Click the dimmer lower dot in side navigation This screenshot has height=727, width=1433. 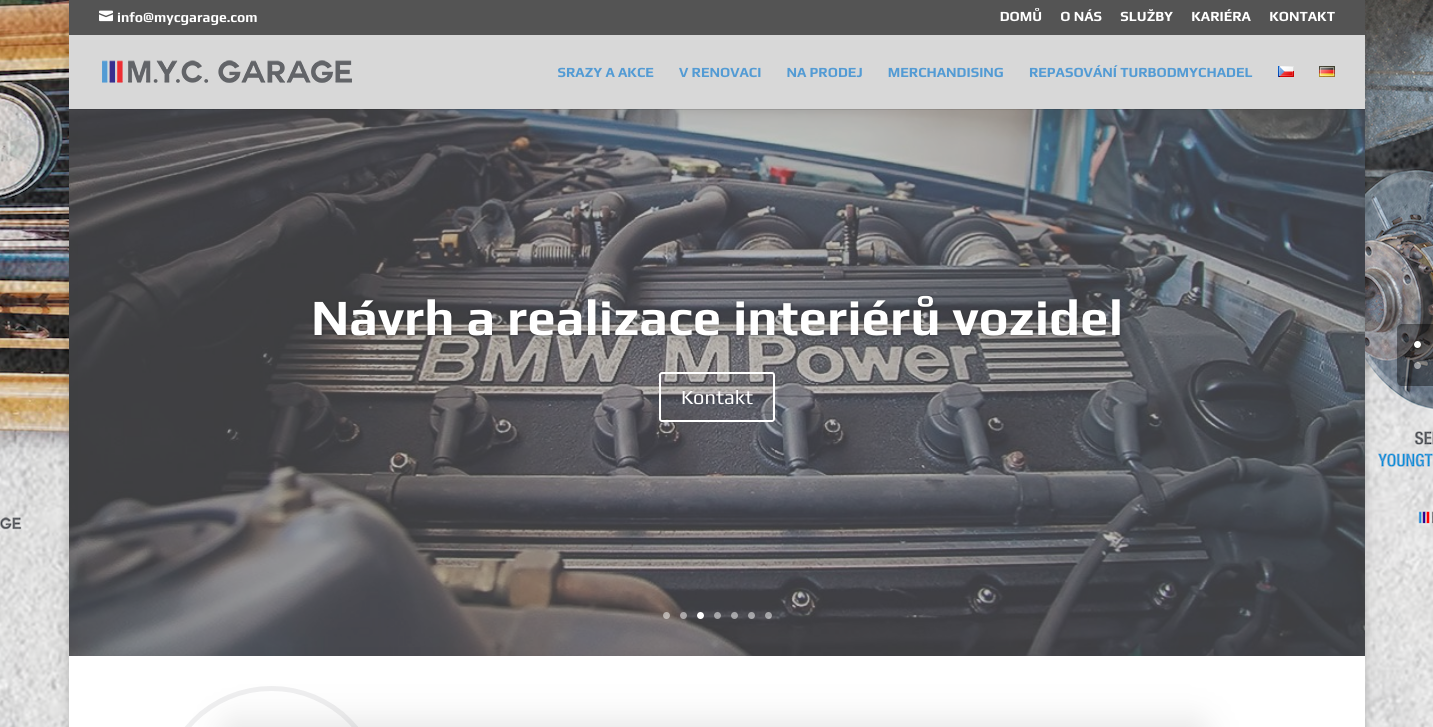click(x=1417, y=365)
